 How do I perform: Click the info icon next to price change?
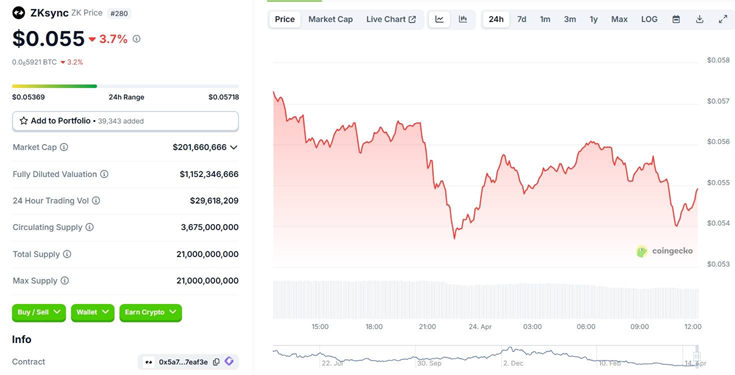[136, 39]
